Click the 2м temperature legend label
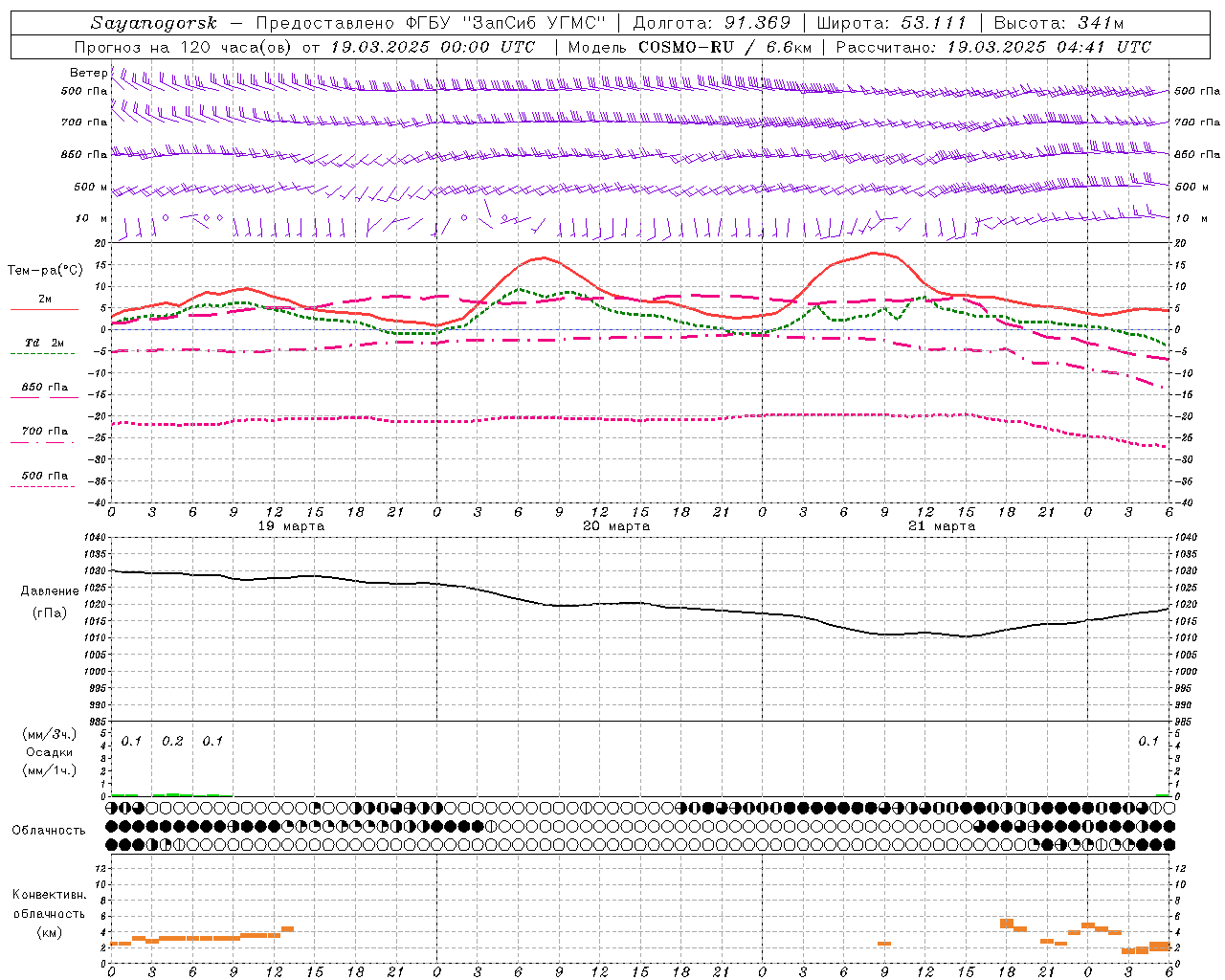Screen dimensions: 1225x980 click(45, 299)
